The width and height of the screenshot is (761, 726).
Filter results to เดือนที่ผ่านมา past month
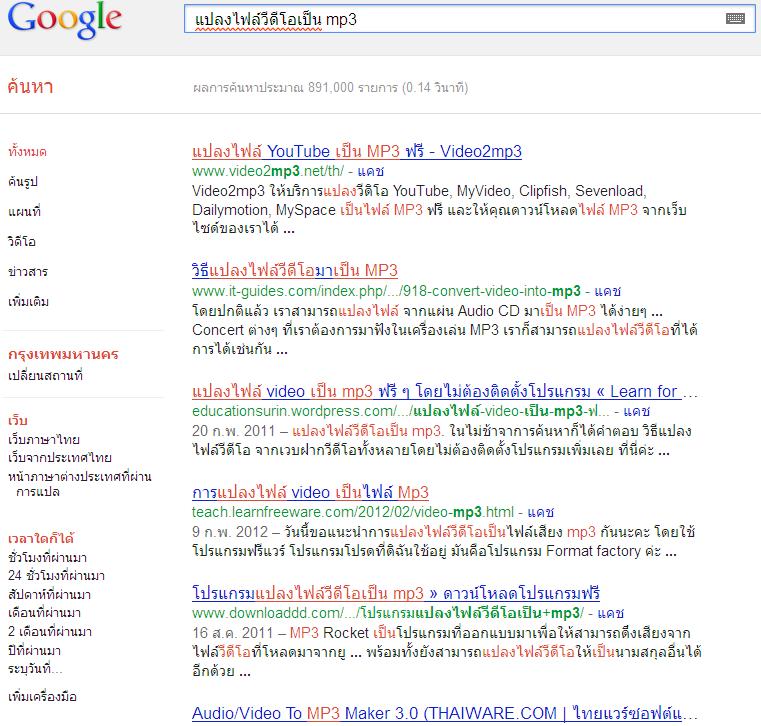pyautogui.click(x=44, y=613)
